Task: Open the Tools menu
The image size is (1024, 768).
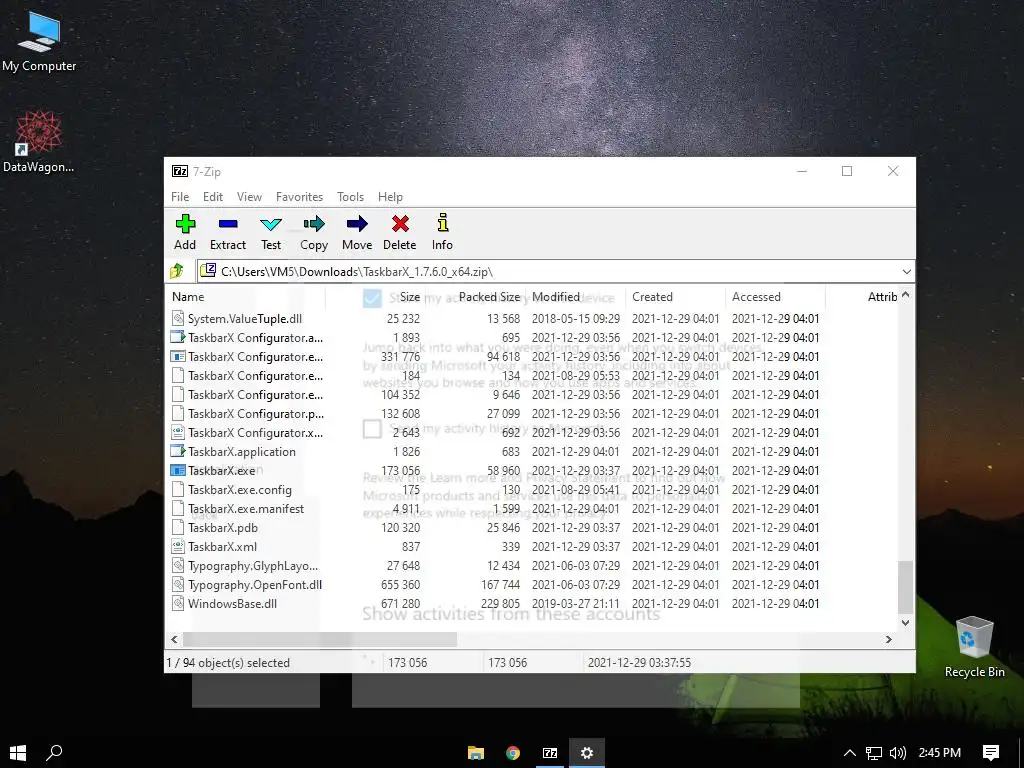Action: pos(350,197)
